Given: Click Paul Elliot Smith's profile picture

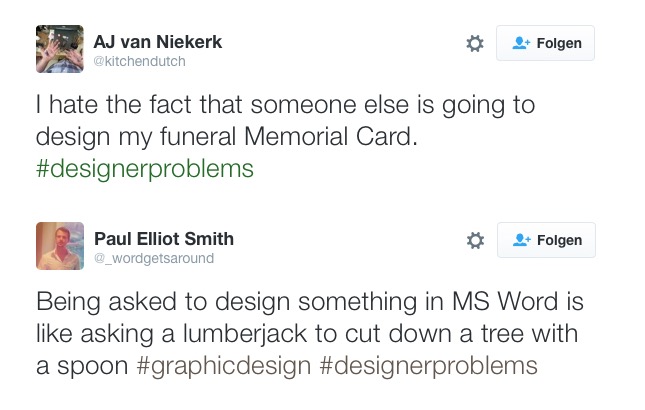Looking at the screenshot, I should pos(59,246).
